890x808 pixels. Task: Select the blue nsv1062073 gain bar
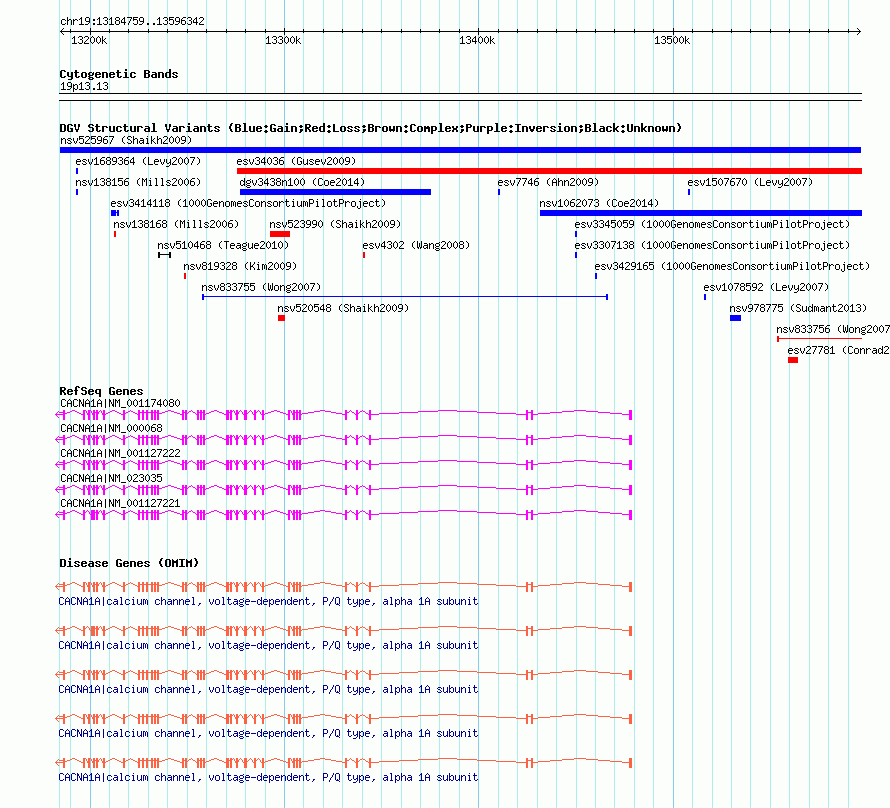coord(700,213)
